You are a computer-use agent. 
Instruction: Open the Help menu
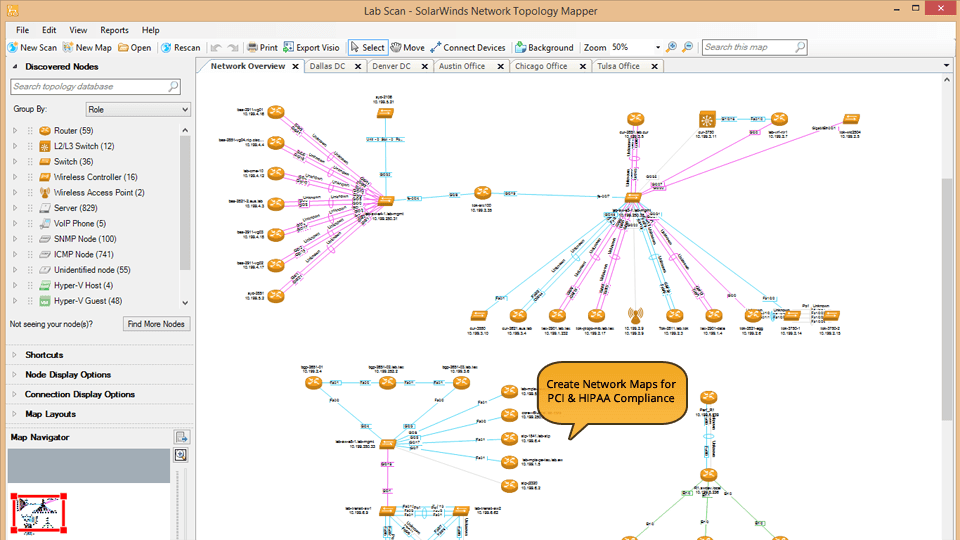pos(151,30)
